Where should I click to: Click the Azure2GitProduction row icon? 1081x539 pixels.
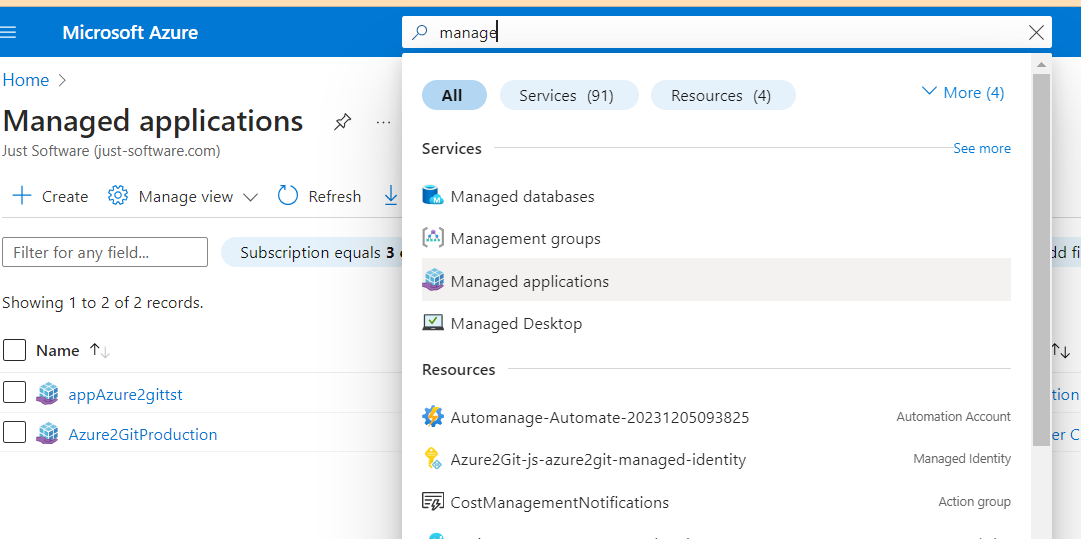48,434
